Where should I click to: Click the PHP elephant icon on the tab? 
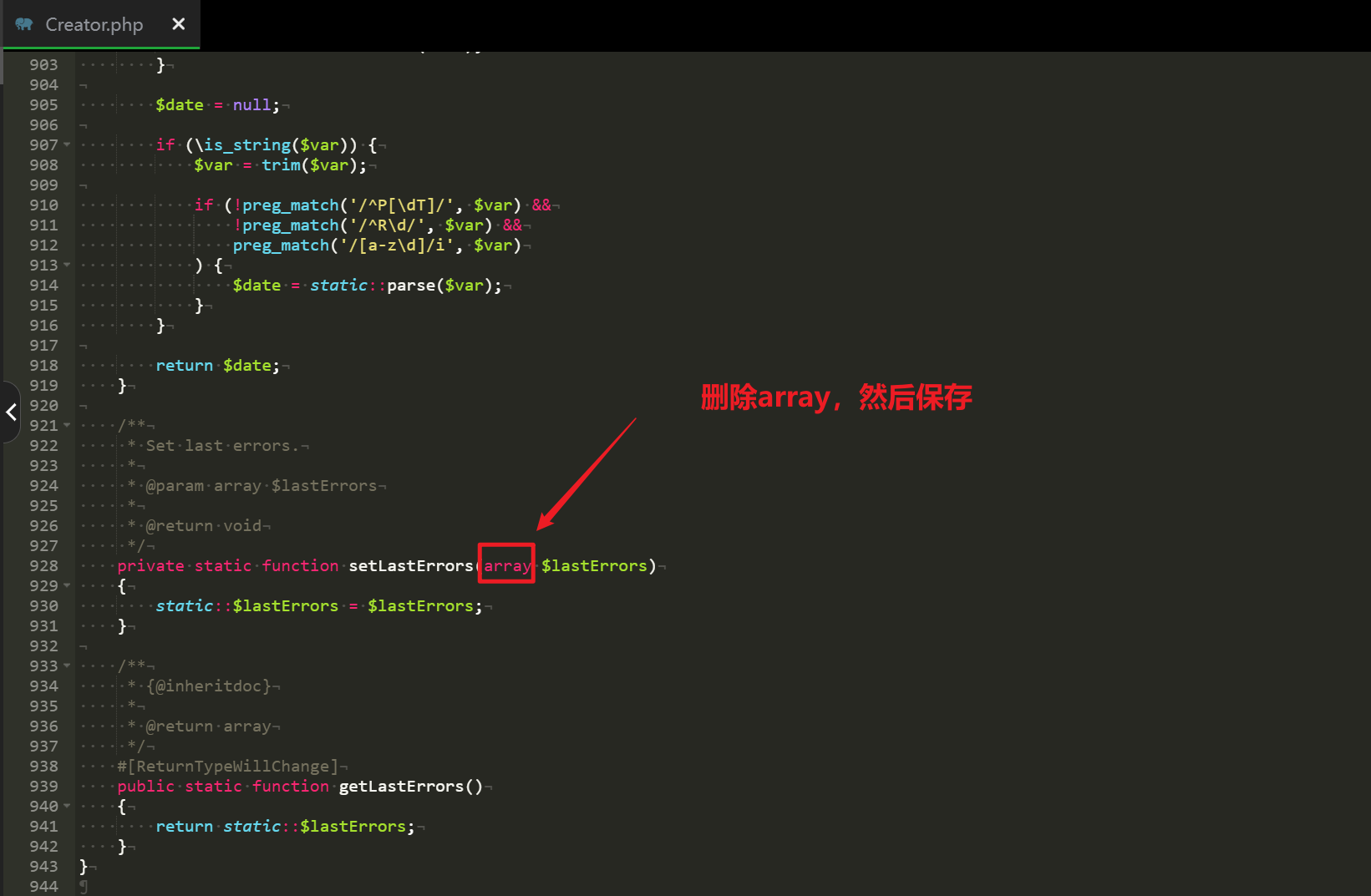[23, 24]
